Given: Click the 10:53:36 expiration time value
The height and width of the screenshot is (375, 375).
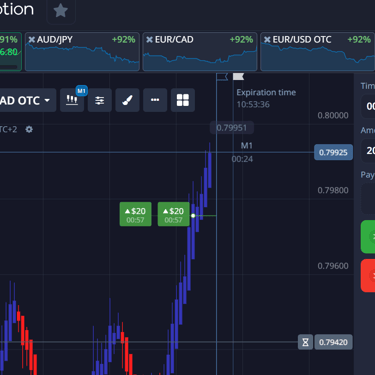Looking at the screenshot, I should tap(253, 104).
